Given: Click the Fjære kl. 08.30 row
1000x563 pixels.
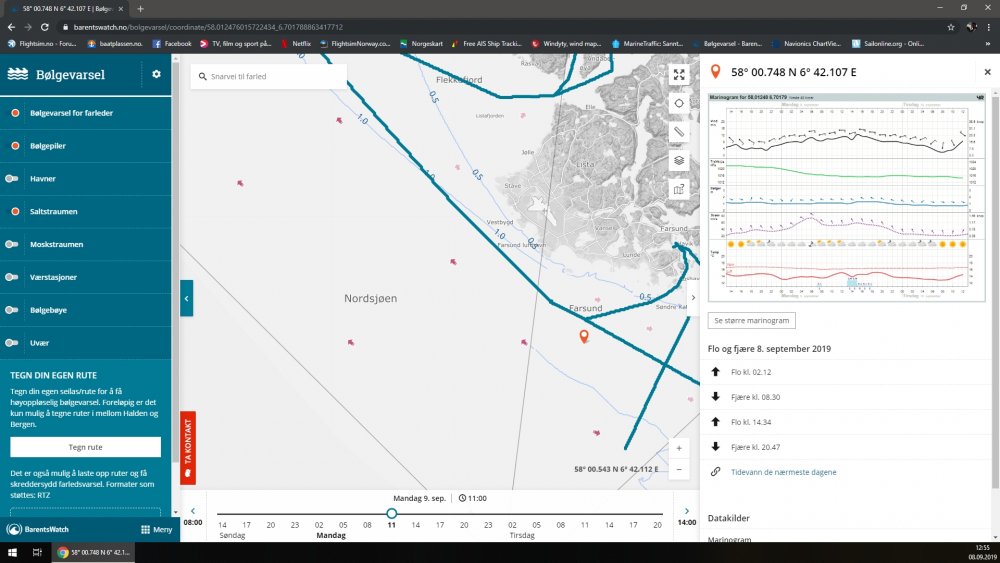Looking at the screenshot, I should pos(846,397).
